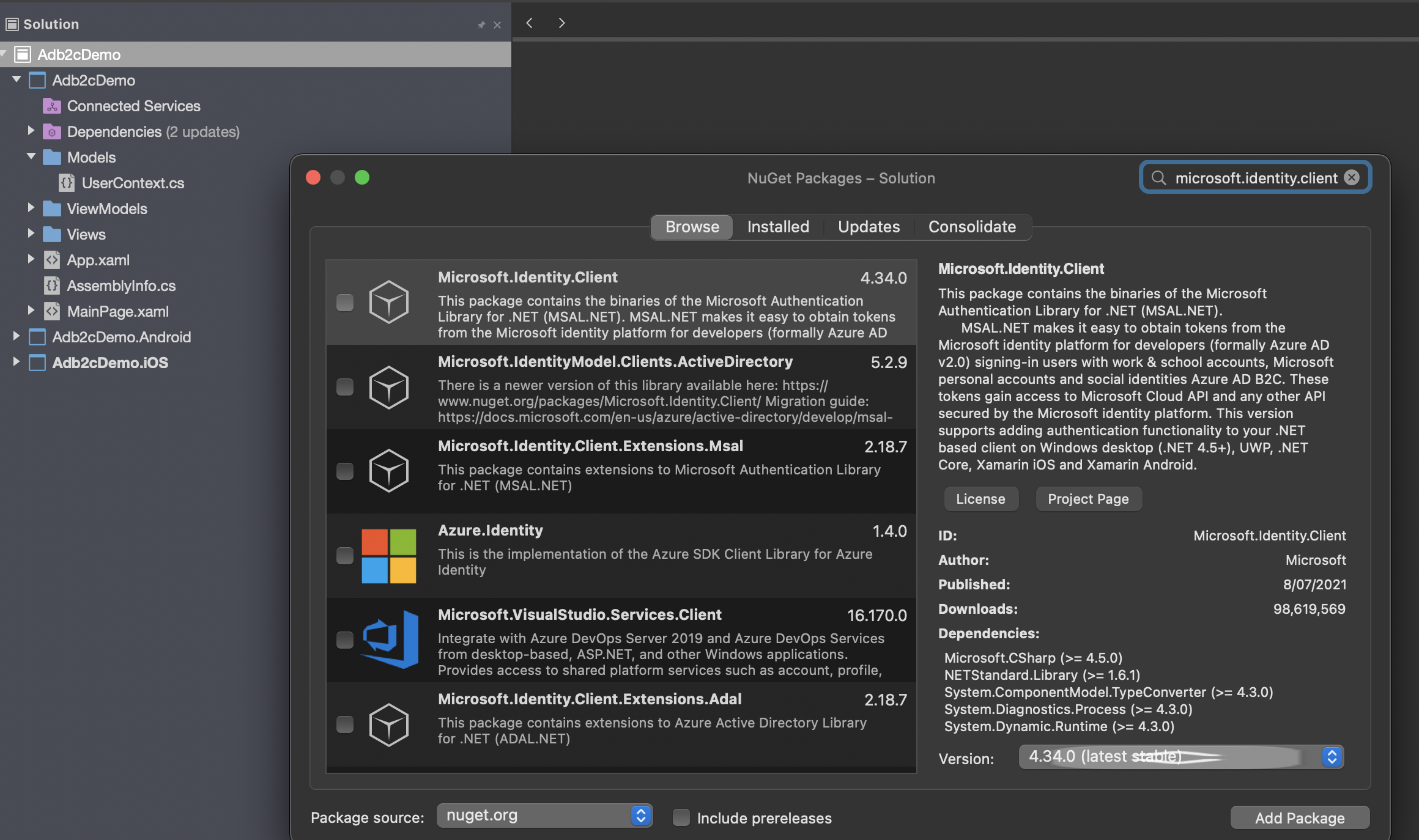Click the Add Package button

[1300, 817]
